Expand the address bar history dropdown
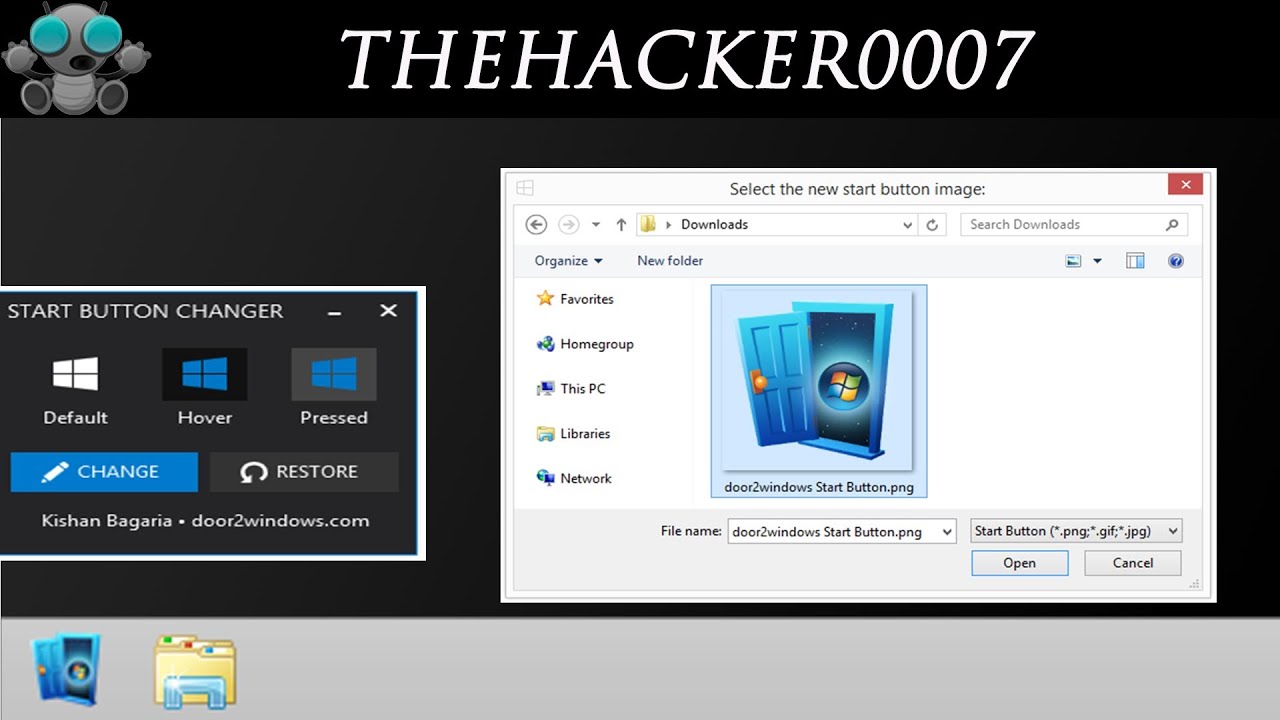This screenshot has width=1280, height=720. pyautogui.click(x=908, y=225)
